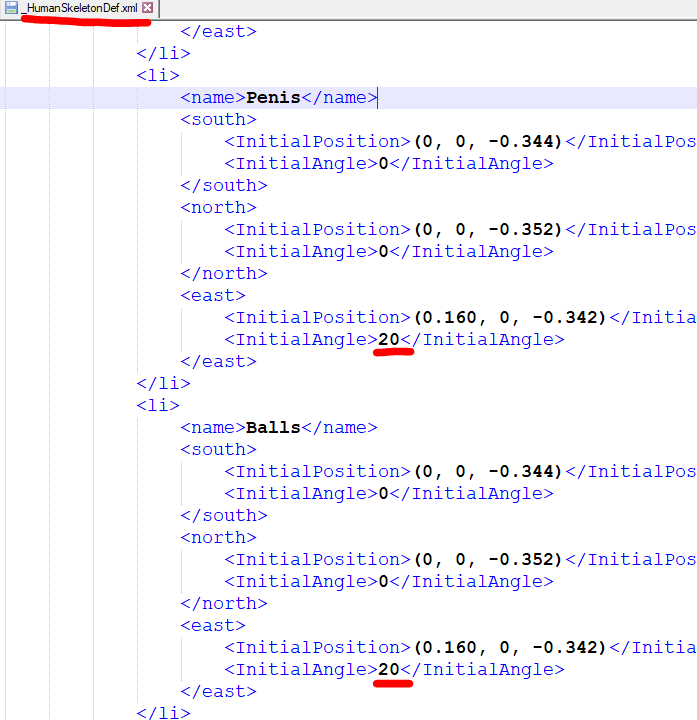Close the _HumanSkeletonDef.xml tab
697x720 pixels.
(x=148, y=8)
